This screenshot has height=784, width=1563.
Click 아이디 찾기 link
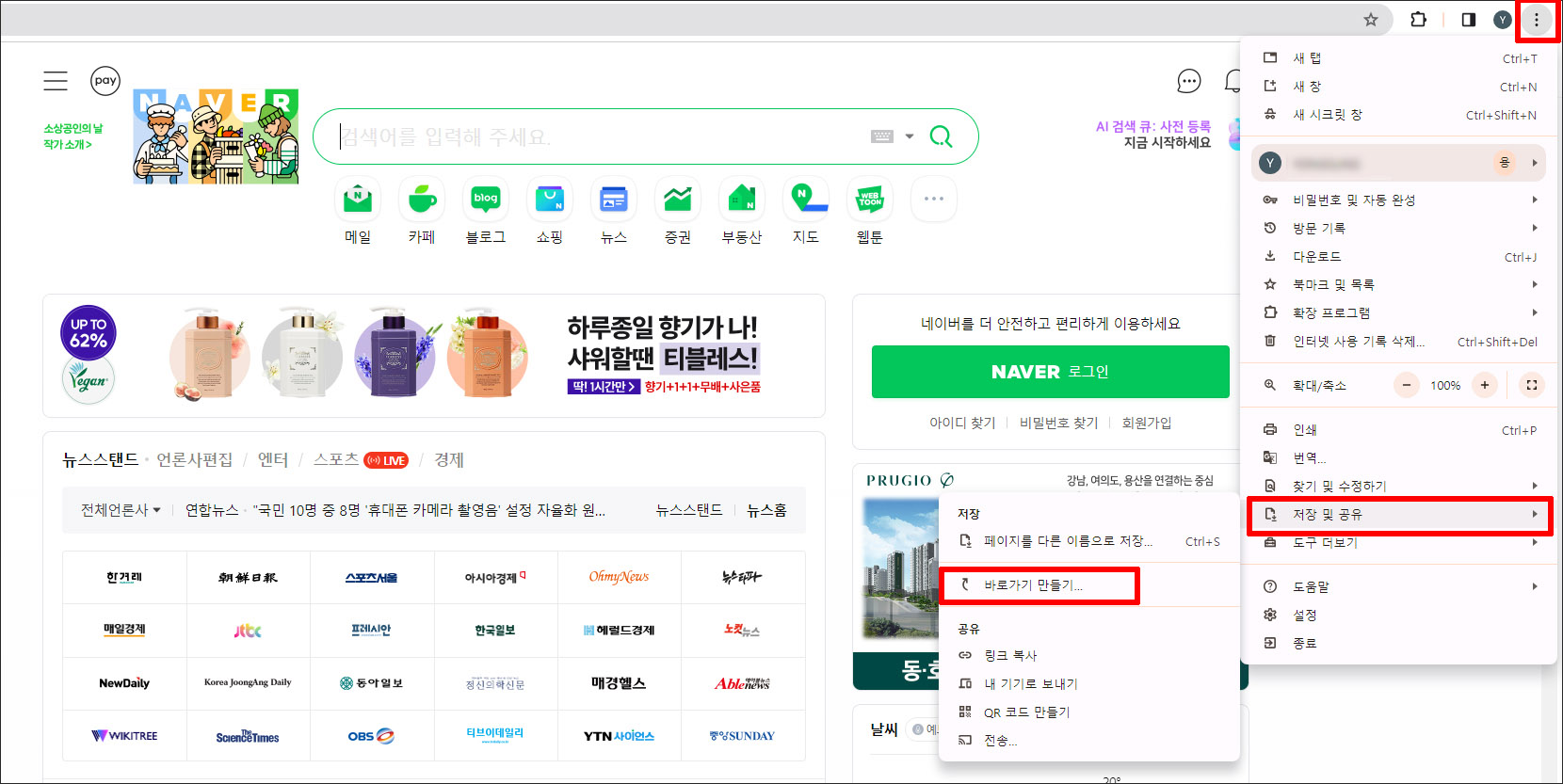(x=962, y=423)
